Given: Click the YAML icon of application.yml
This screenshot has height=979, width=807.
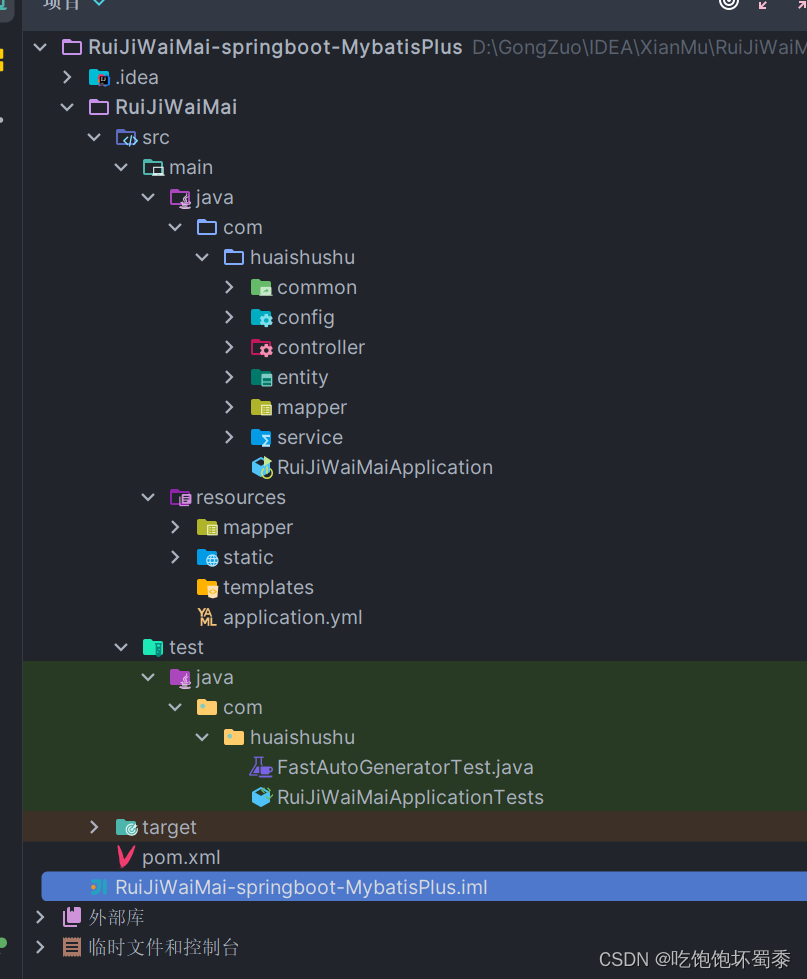Looking at the screenshot, I should [207, 617].
